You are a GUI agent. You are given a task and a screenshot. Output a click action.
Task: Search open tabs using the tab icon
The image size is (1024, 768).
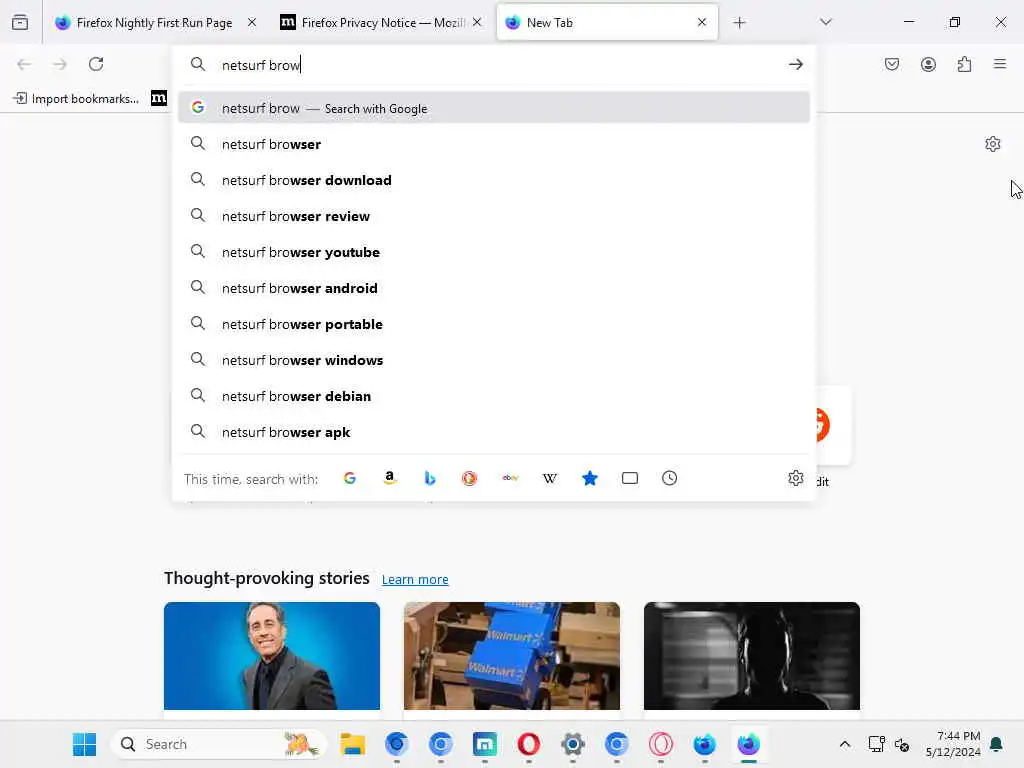[630, 479]
